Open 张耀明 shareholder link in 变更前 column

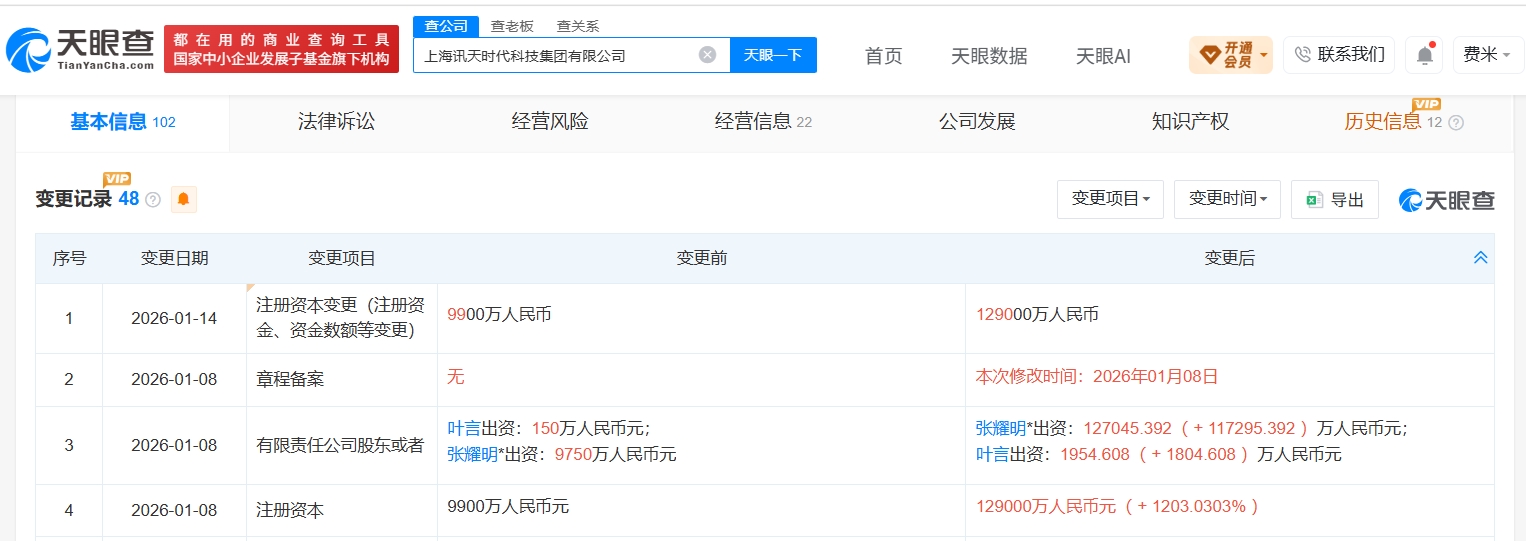click(x=472, y=454)
